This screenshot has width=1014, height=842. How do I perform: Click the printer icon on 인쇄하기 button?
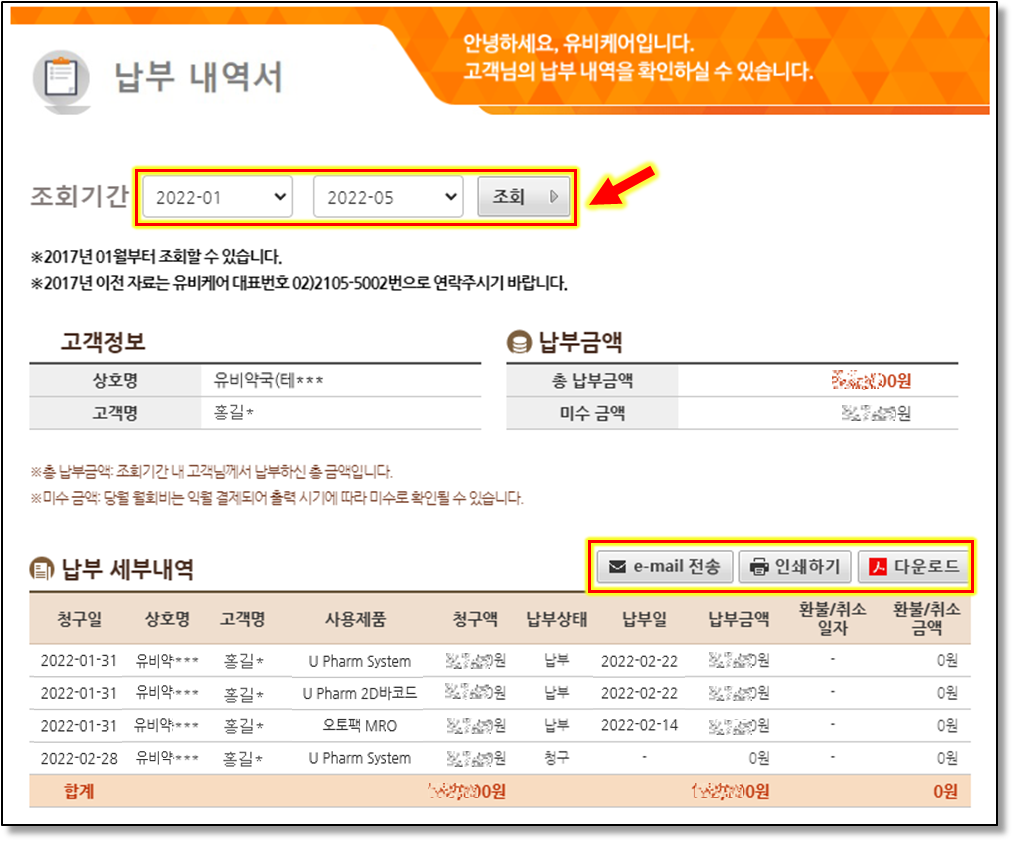(759, 567)
